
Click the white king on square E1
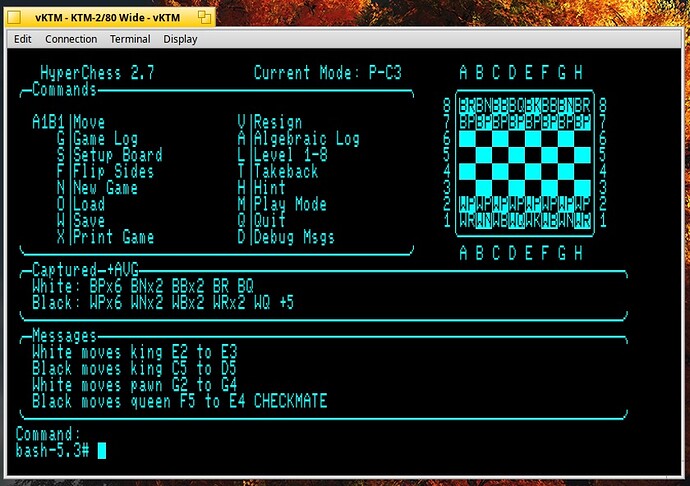pyautogui.click(x=533, y=221)
